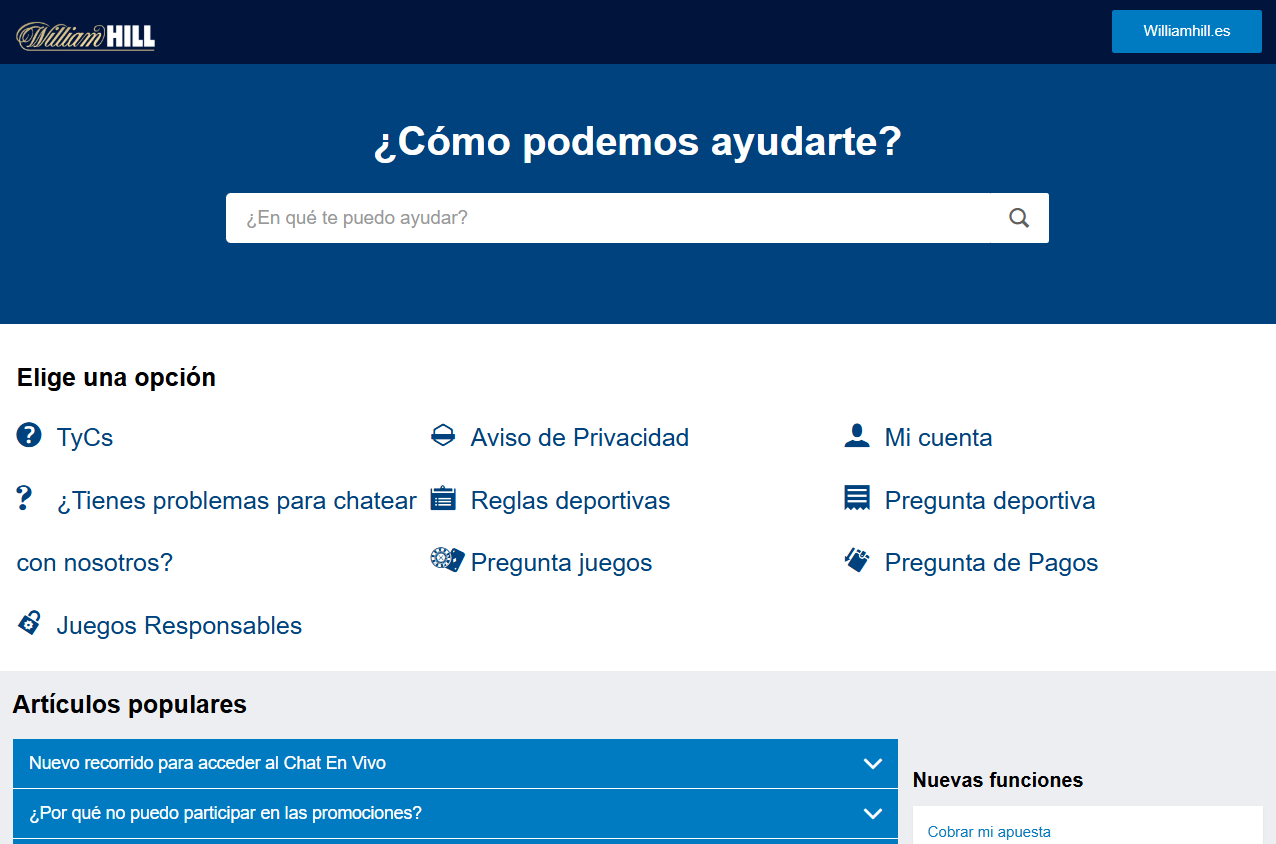Open the TyCs link
Viewport: 1276px width, 844px height.
tap(85, 438)
